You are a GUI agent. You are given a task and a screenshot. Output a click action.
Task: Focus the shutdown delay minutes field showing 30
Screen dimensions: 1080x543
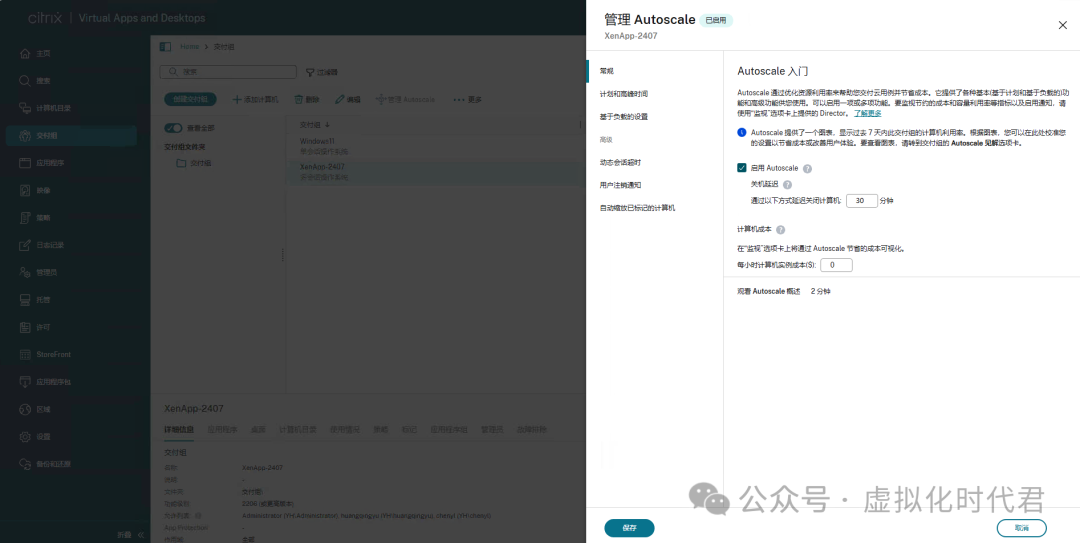[861, 201]
